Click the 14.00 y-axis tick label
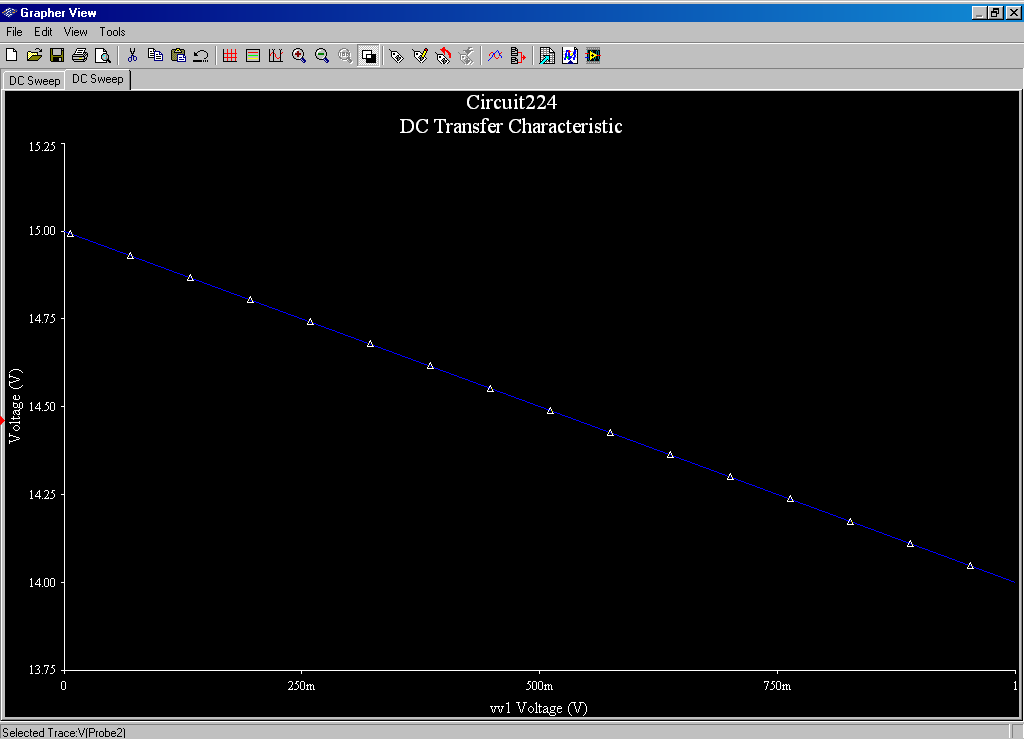Viewport: 1024px width, 739px height. click(42, 582)
